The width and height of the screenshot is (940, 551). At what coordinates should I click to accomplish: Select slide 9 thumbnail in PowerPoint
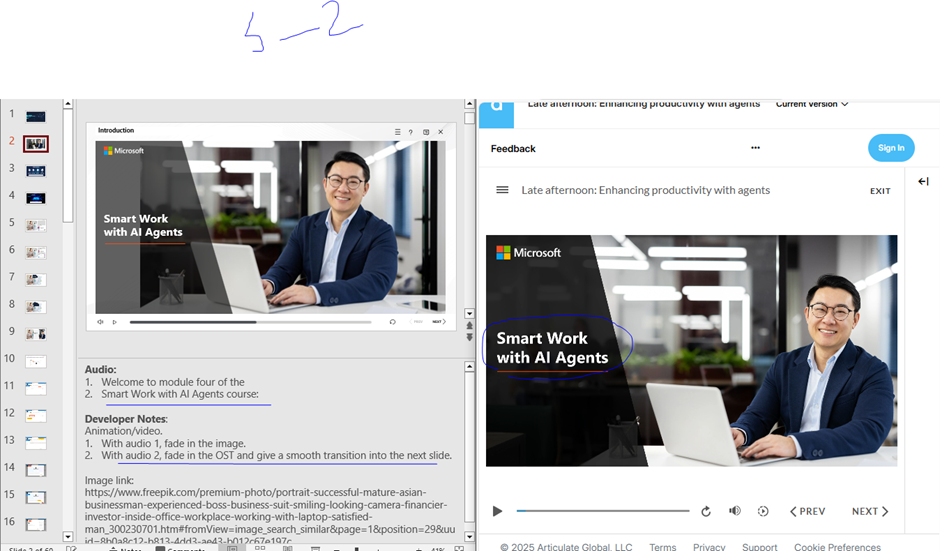(36, 334)
